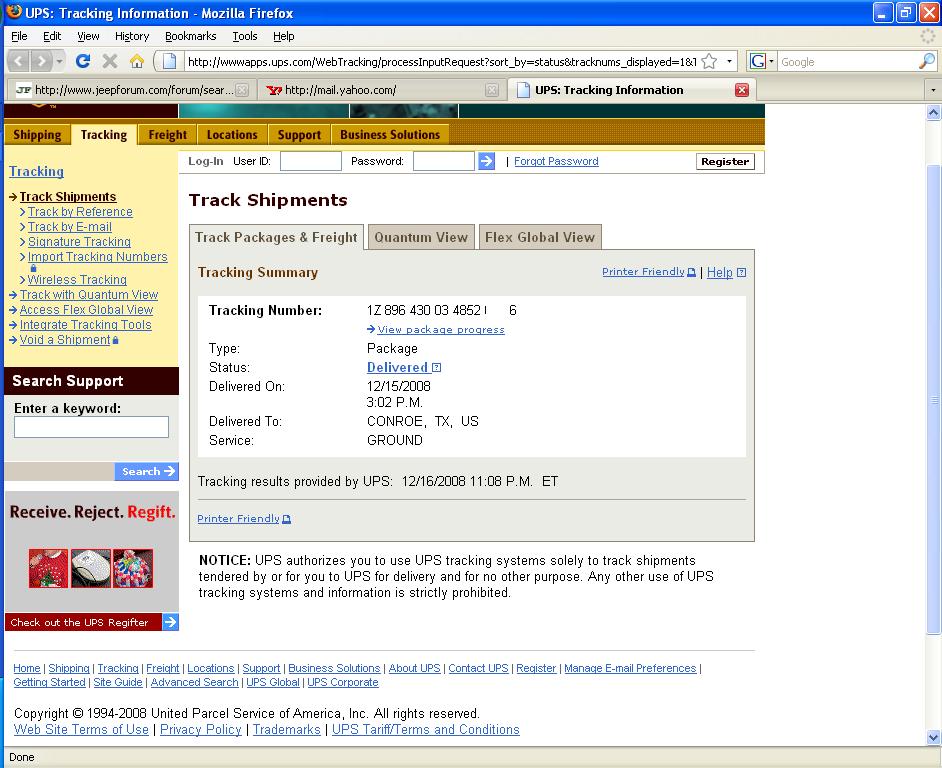This screenshot has width=942, height=768.
Task: Click the Password input field
Action: coord(444,161)
